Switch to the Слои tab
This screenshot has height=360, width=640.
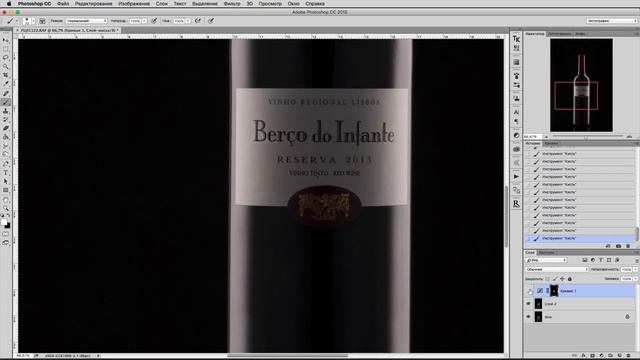click(530, 253)
